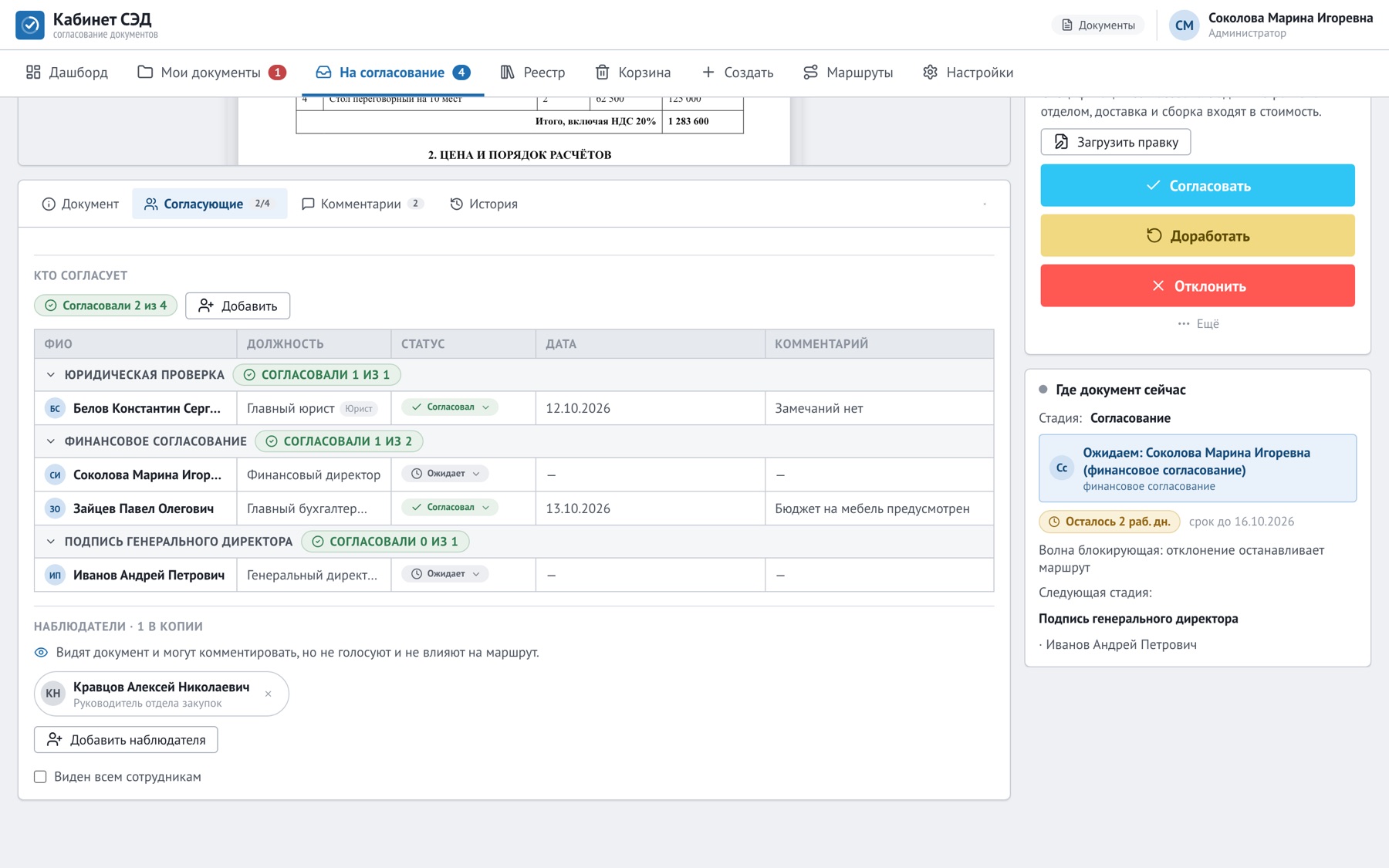Enable Виден всем сотрудникам checkbox
The height and width of the screenshot is (868, 1389).
pos(40,777)
